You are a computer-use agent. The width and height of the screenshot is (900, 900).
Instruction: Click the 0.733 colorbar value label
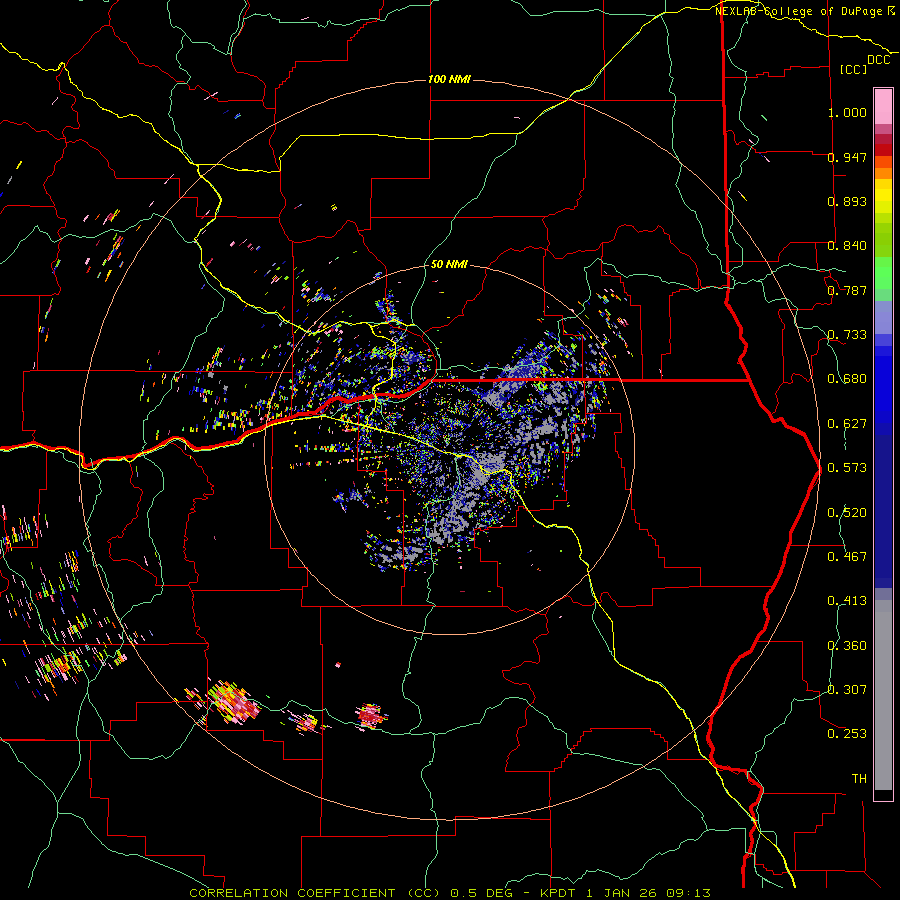847,335
